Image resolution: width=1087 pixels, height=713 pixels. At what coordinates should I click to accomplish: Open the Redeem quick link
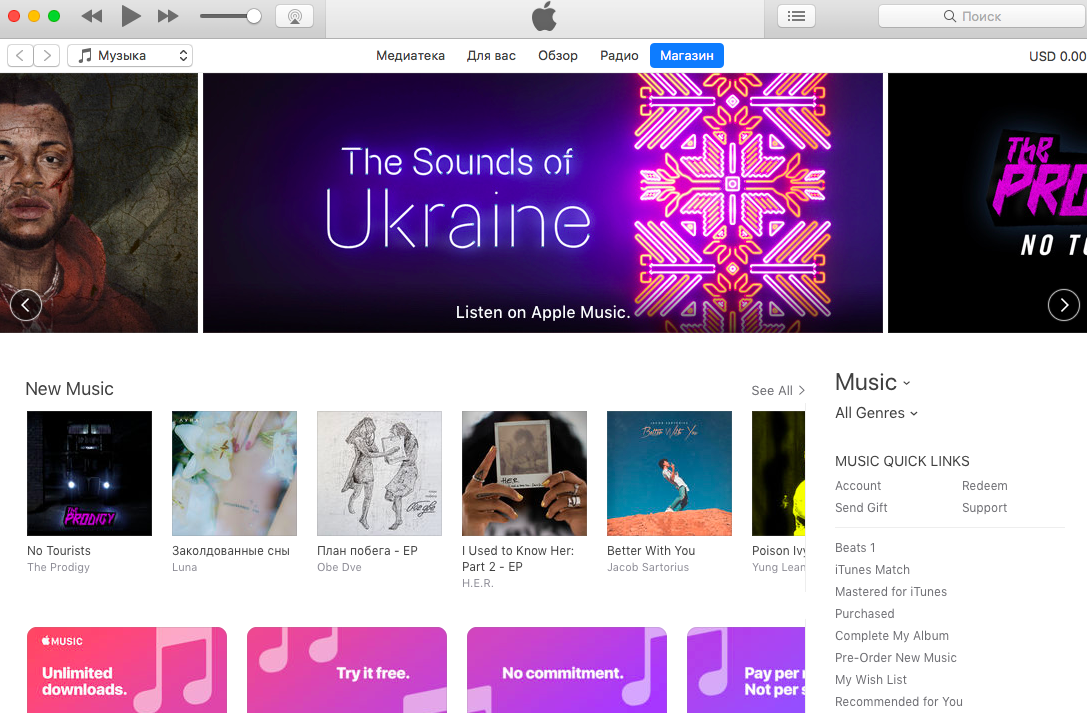coord(984,486)
